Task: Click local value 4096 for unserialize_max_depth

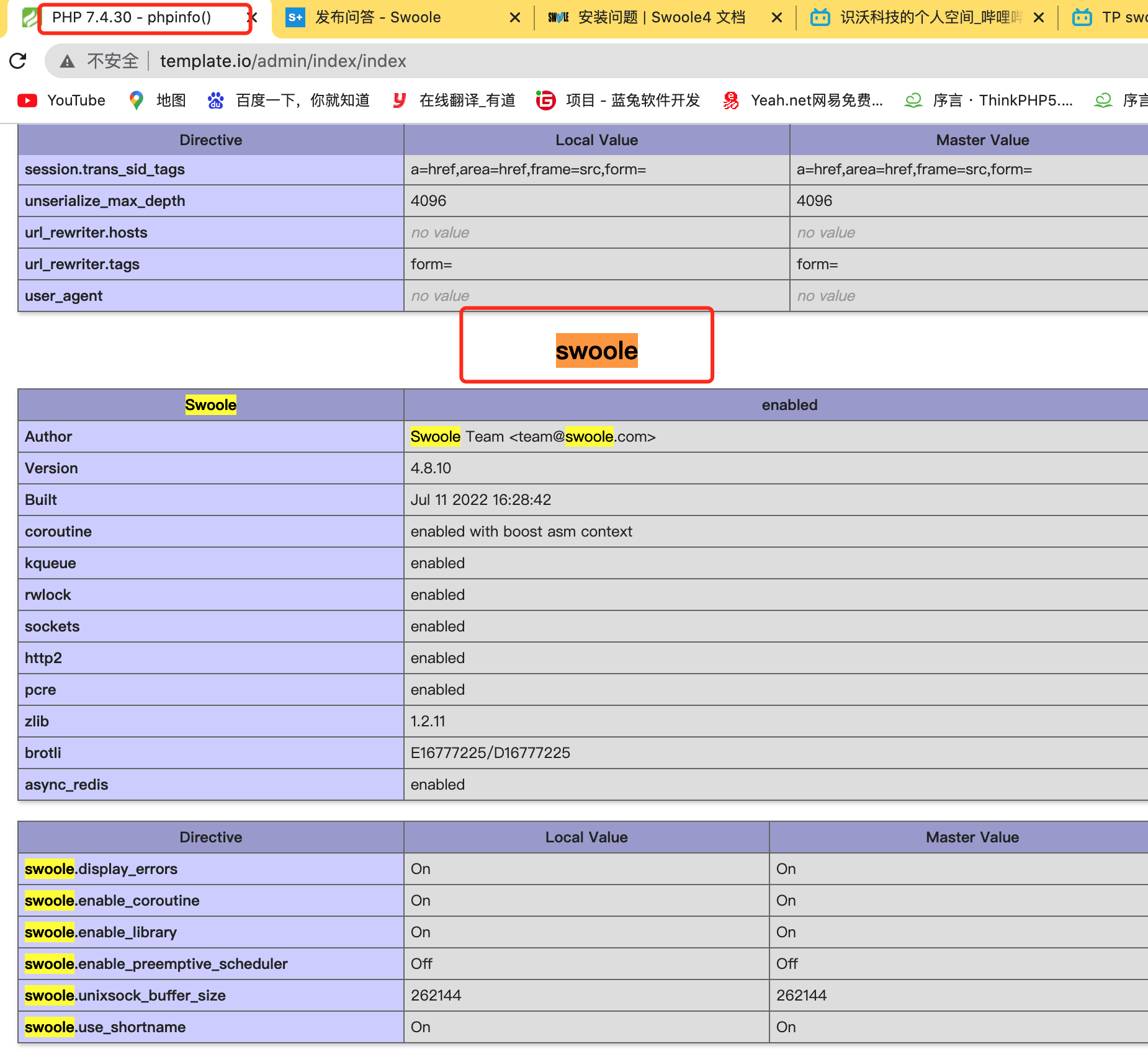Action: point(429,201)
